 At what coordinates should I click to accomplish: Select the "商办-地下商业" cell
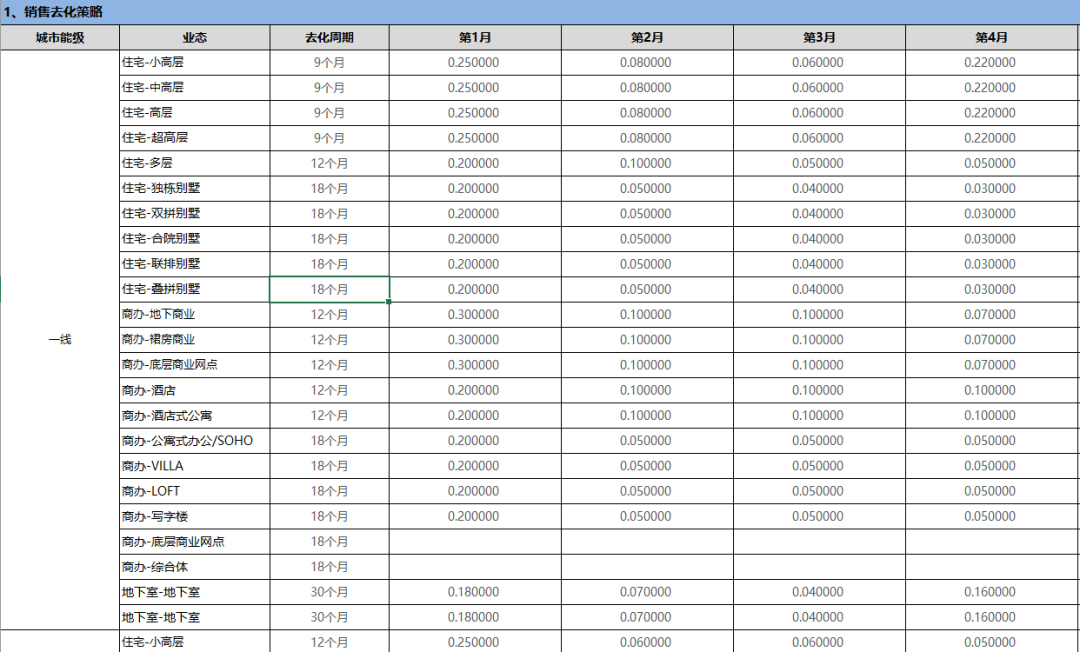[195, 315]
